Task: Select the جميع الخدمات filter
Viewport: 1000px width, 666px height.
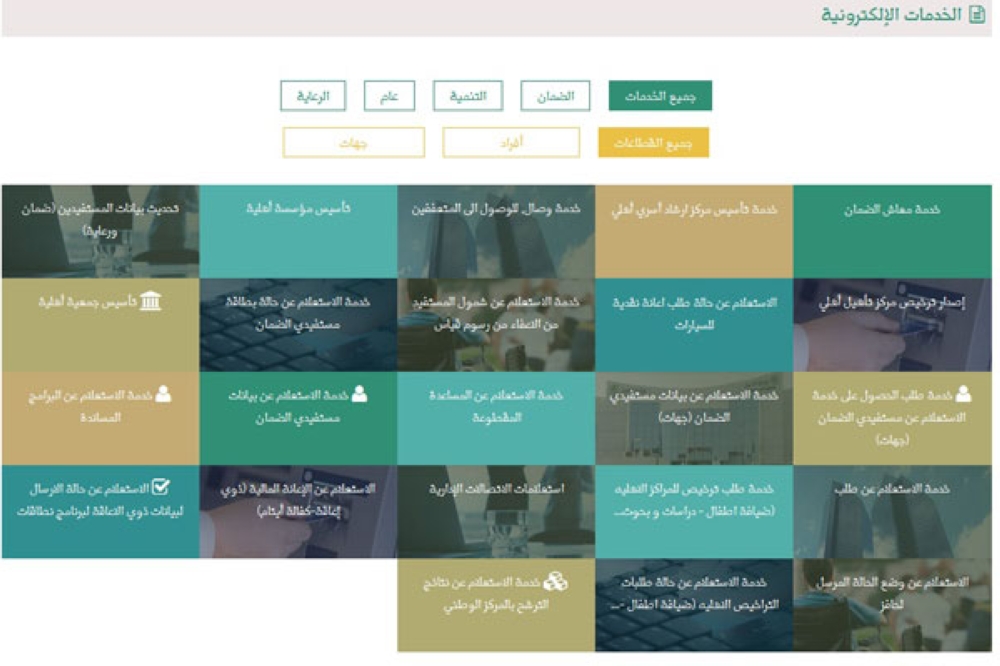Action: pyautogui.click(x=660, y=96)
